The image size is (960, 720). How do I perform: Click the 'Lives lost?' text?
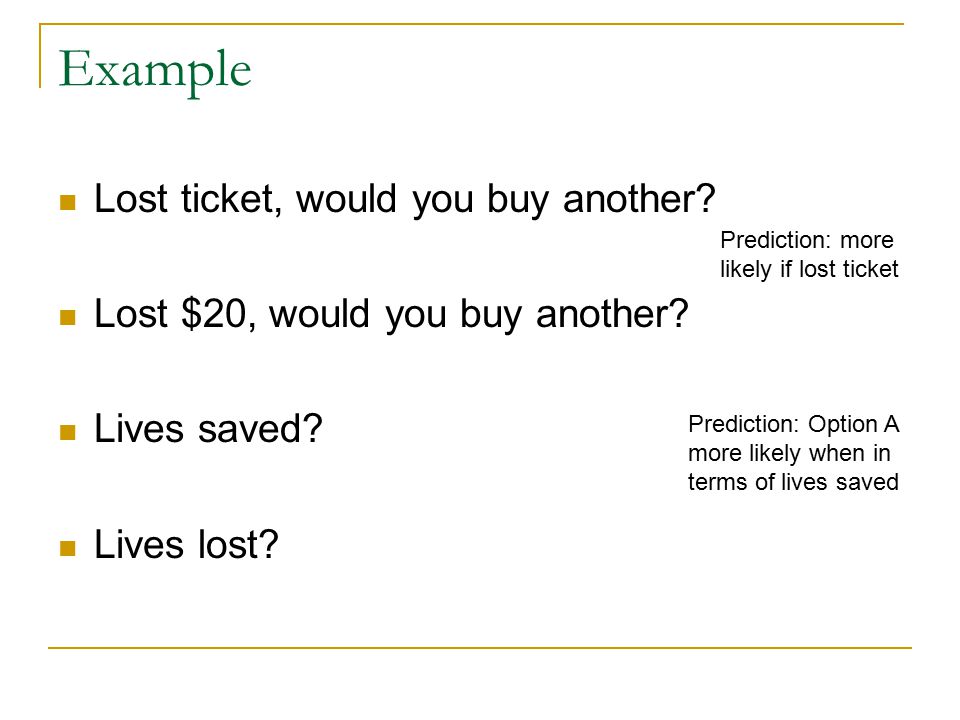pyautogui.click(x=186, y=544)
